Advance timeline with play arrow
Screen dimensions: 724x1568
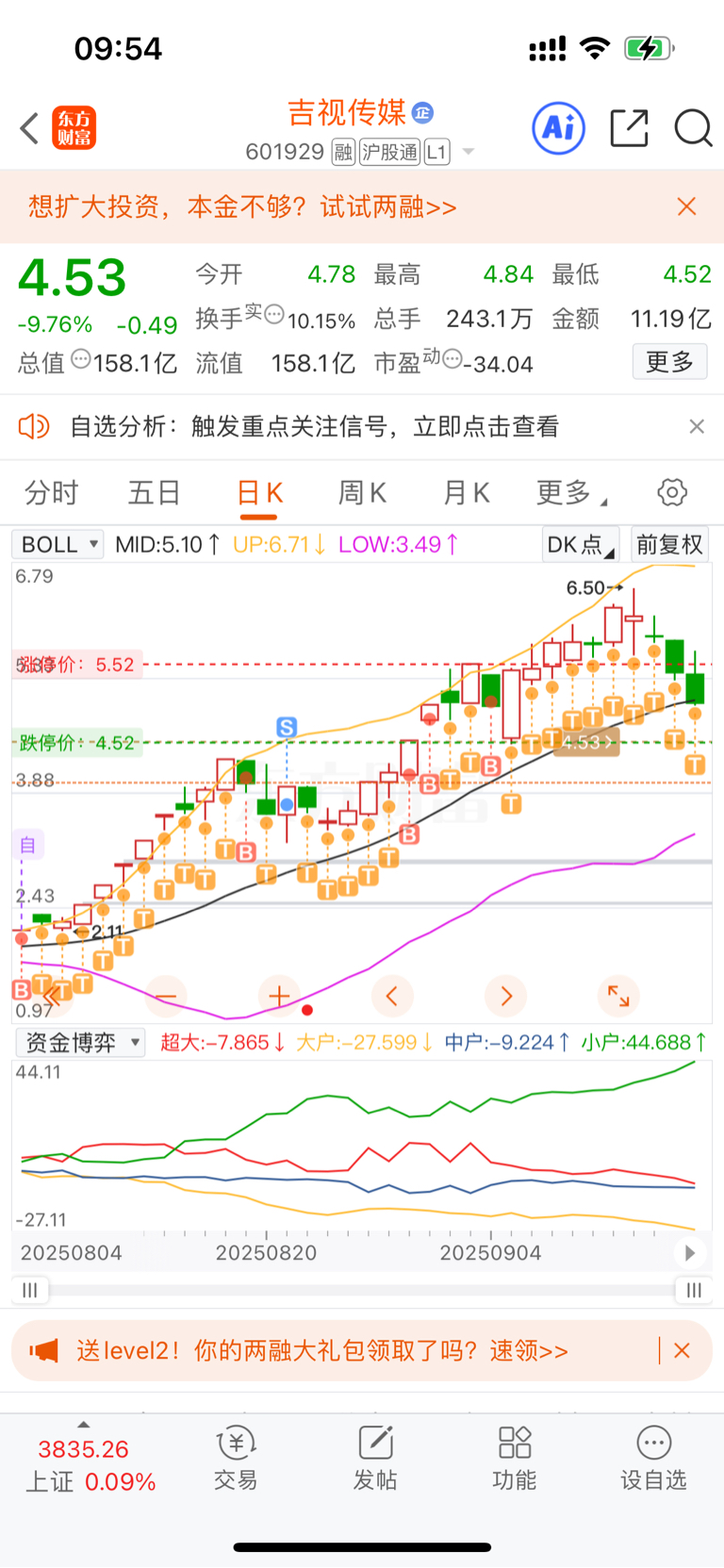(690, 1253)
